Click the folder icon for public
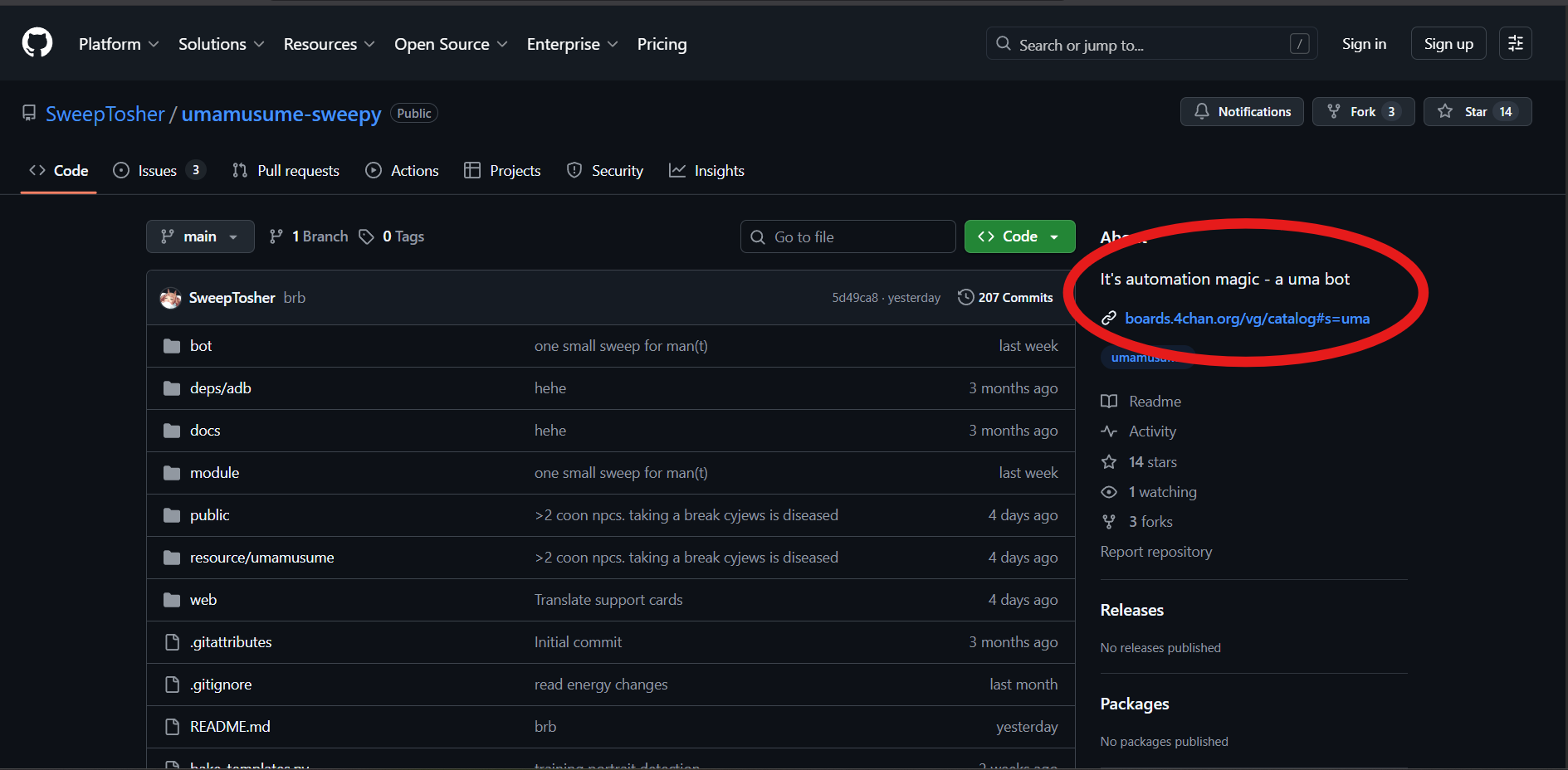1568x770 pixels. (x=172, y=515)
